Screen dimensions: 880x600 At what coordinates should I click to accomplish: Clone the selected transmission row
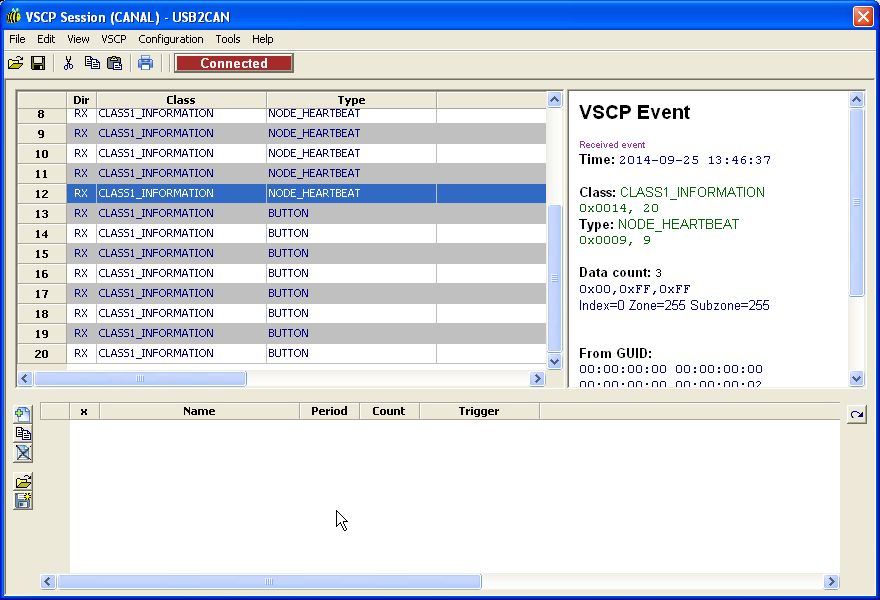(23, 433)
